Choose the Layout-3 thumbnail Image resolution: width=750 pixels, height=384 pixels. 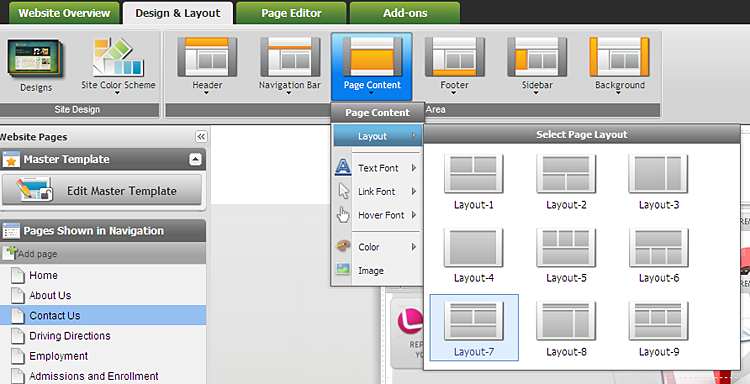point(658,174)
